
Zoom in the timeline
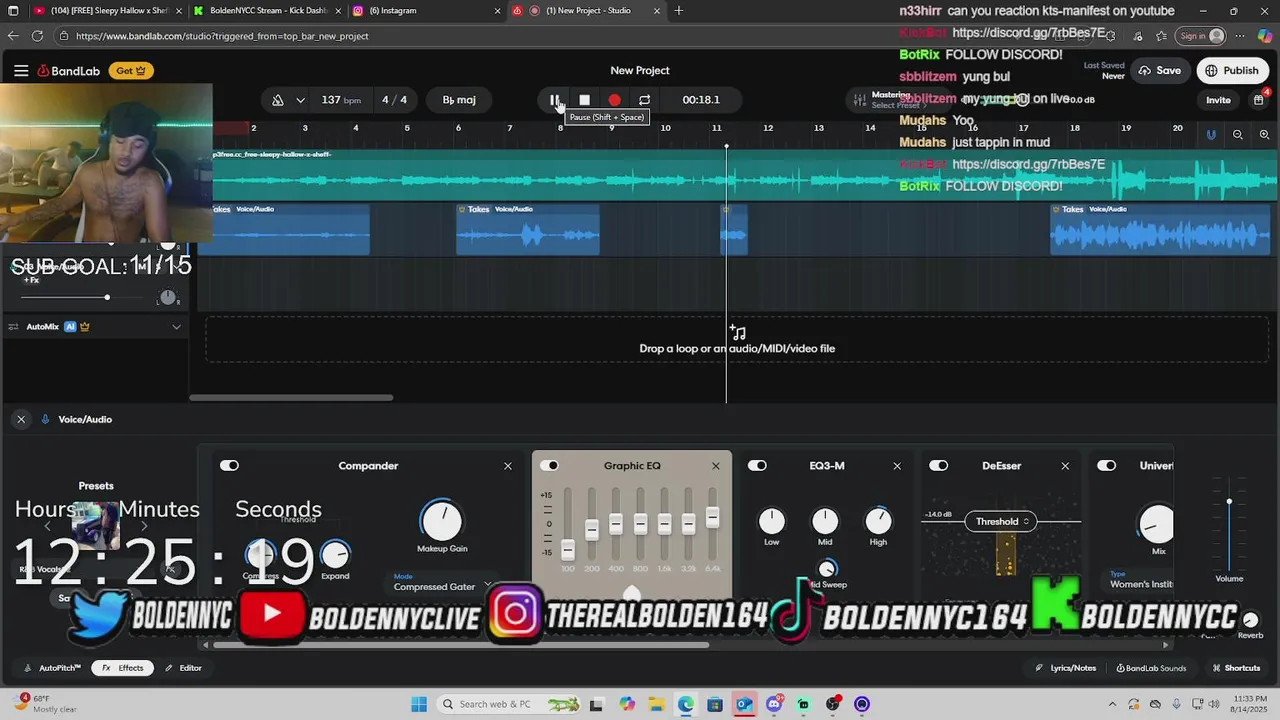point(1265,135)
